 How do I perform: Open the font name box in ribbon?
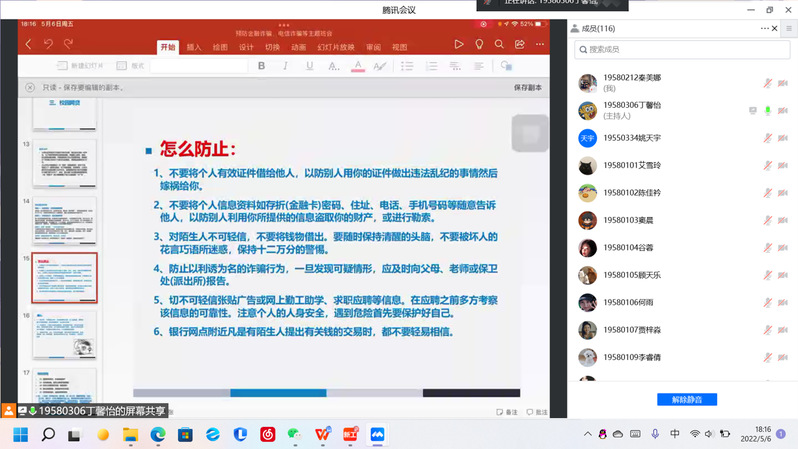pyautogui.click(x=199, y=66)
